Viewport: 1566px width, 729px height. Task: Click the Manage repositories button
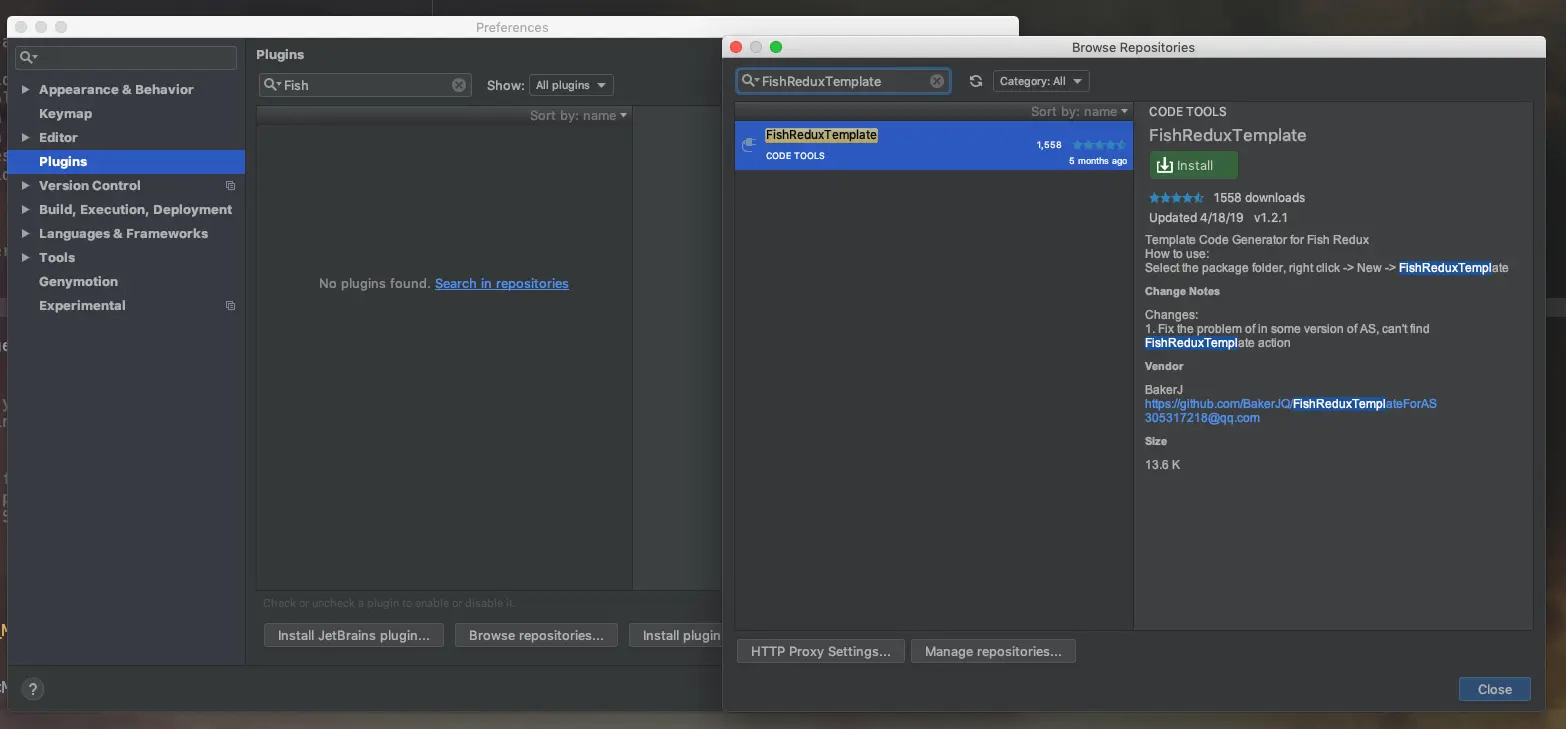click(x=993, y=651)
